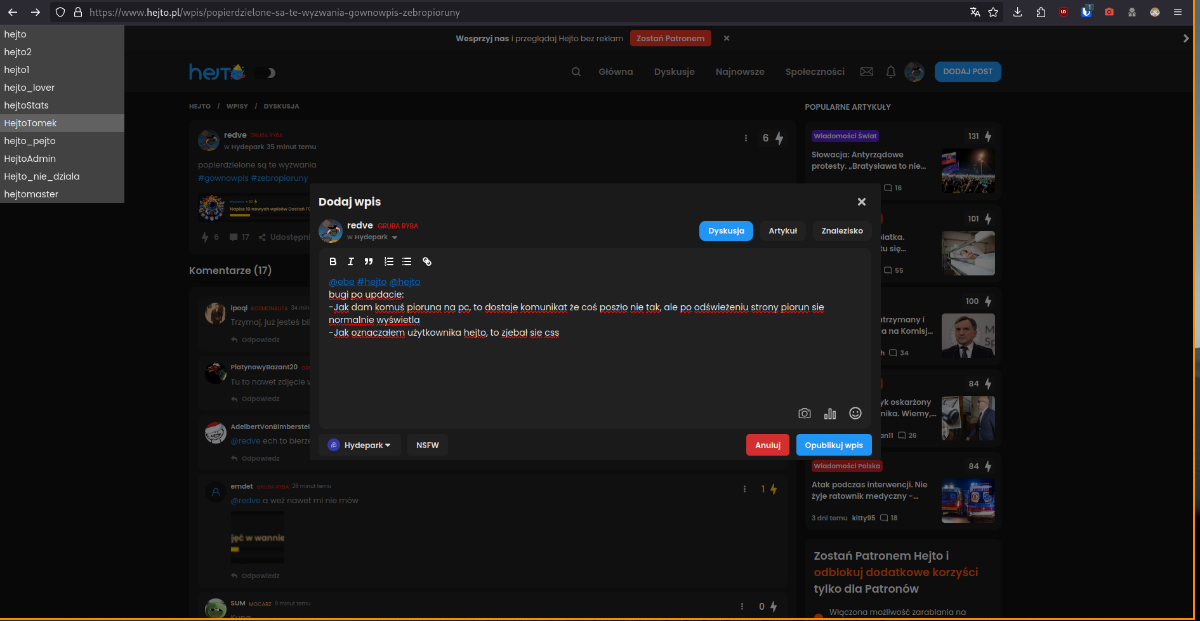This screenshot has width=1200, height=621.
Task: Toggle bold formatting in the post editor
Action: tap(333, 261)
